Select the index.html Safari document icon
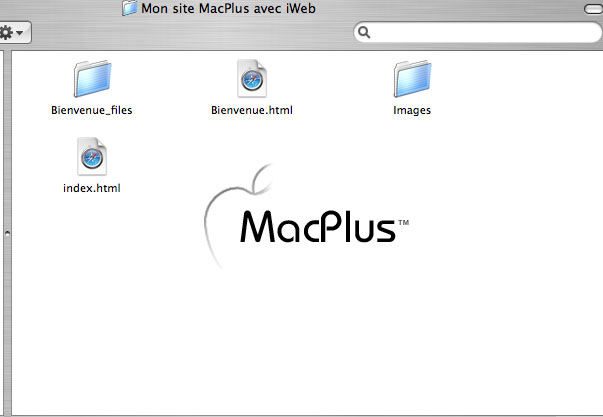Image resolution: width=603 pixels, height=417 pixels. coord(92,157)
